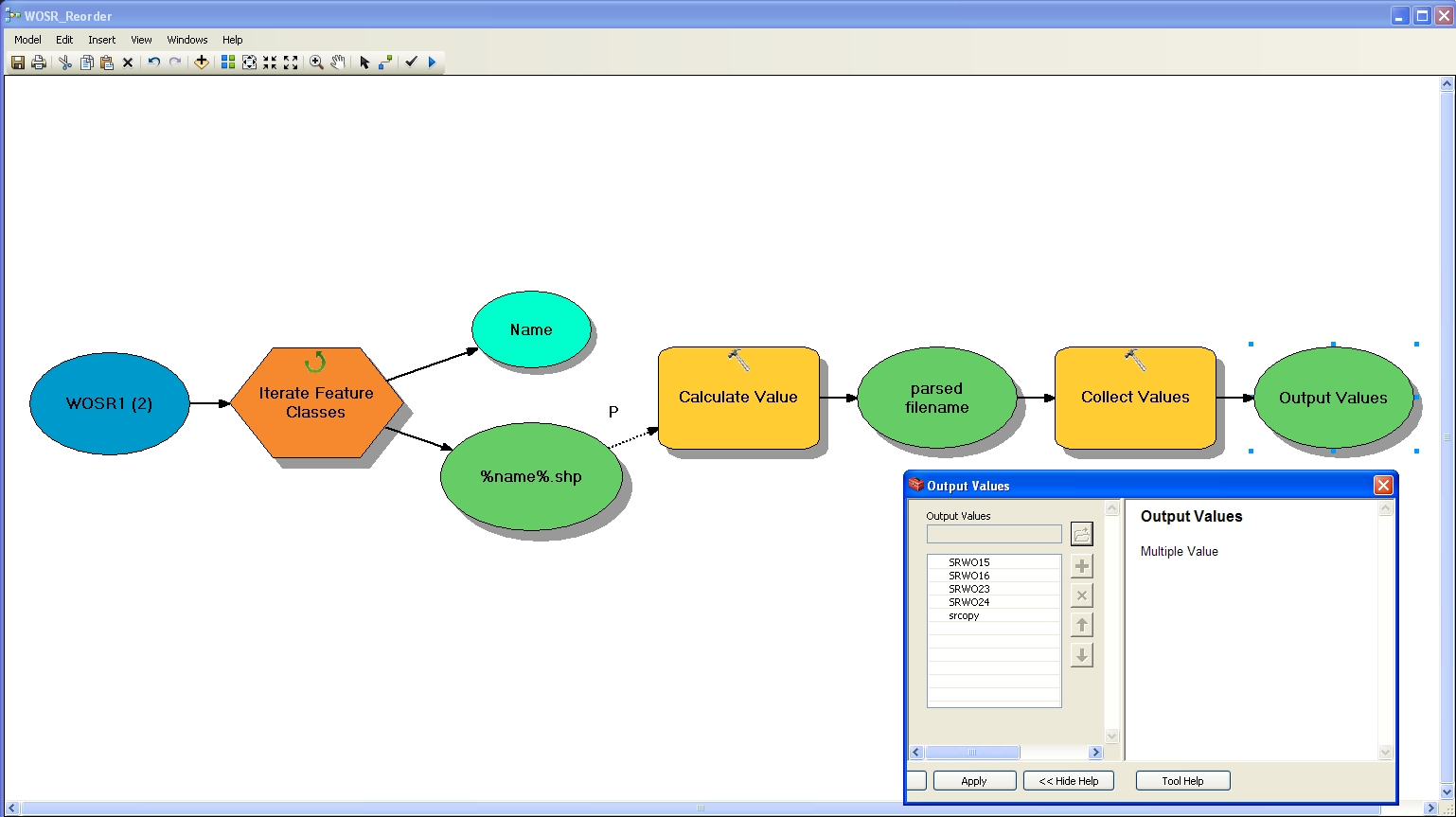The height and width of the screenshot is (817, 1456).
Task: Click the Output Values input field
Action: pos(994,534)
